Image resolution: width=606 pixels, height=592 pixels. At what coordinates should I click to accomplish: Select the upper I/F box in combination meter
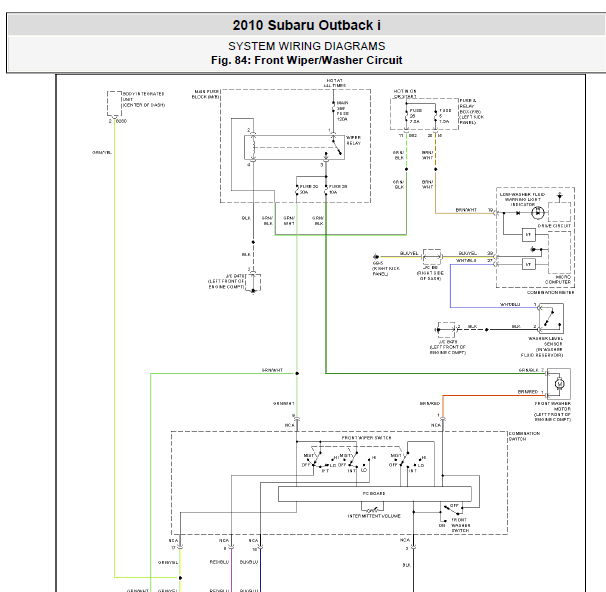(528, 235)
